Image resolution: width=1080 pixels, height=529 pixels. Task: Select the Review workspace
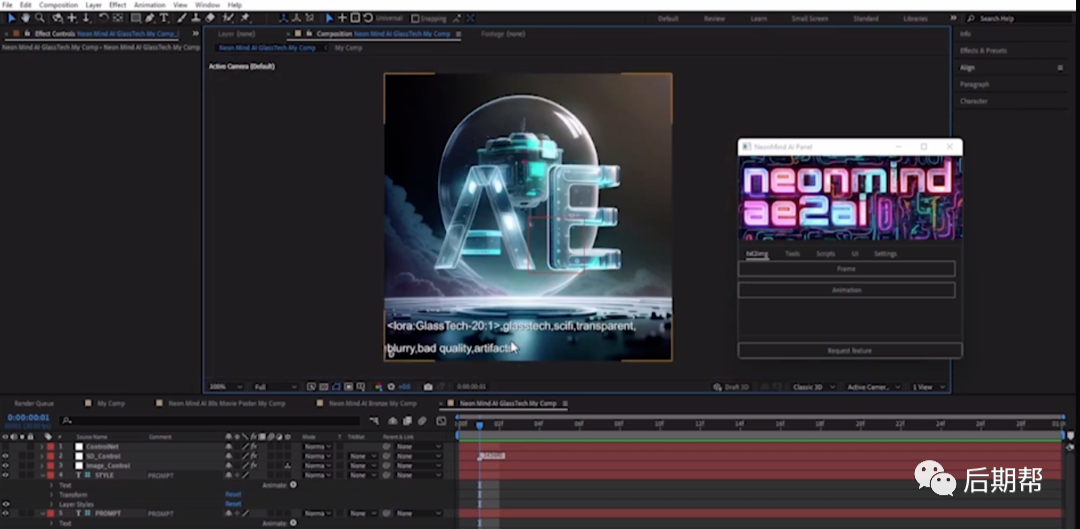[x=714, y=19]
